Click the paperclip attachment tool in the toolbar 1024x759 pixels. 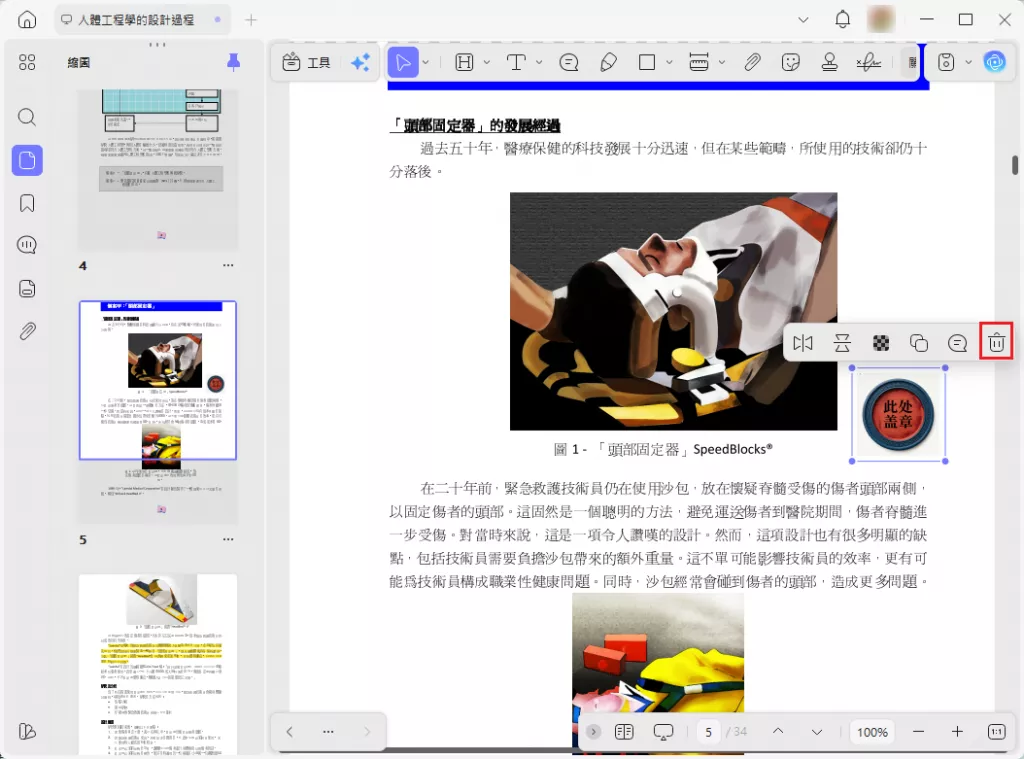pyautogui.click(x=752, y=62)
